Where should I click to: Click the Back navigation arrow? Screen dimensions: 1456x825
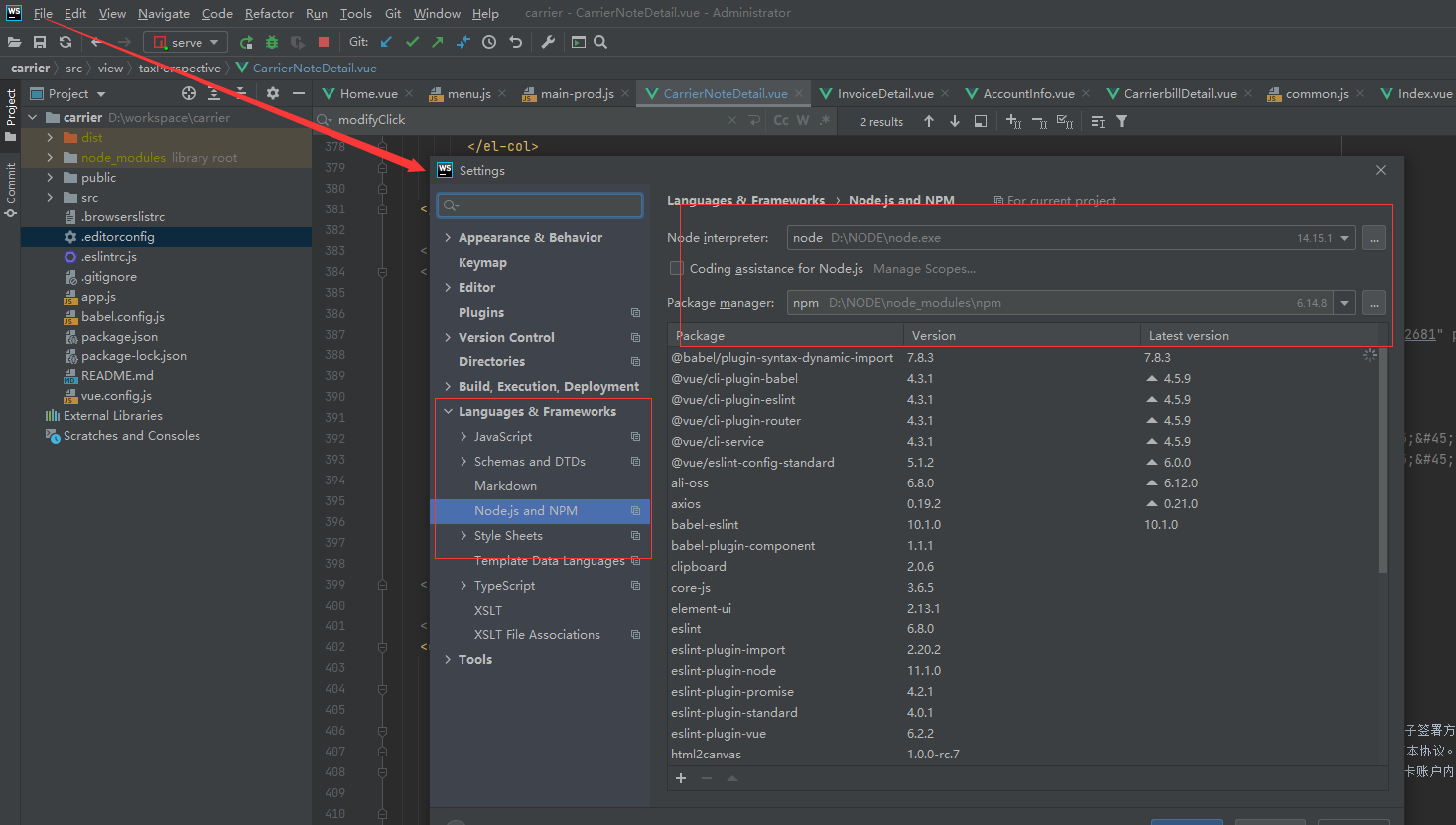click(x=96, y=42)
